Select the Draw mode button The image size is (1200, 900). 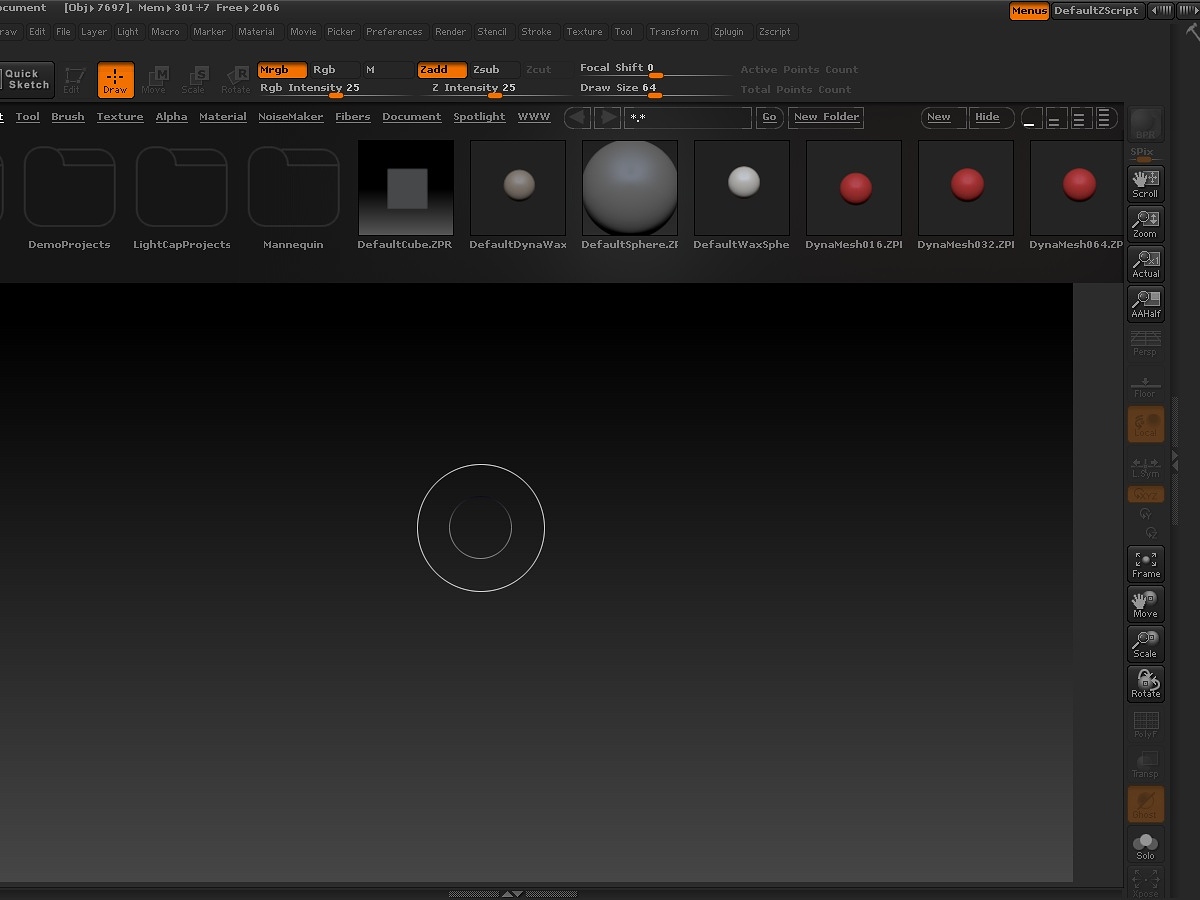coord(115,80)
